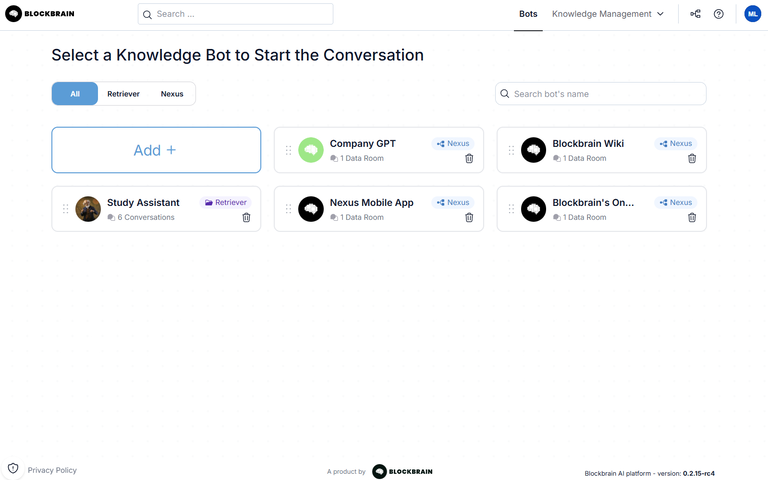Click trash icon on Blockbrain Wiki card
The image size is (768, 480).
[x=691, y=159]
